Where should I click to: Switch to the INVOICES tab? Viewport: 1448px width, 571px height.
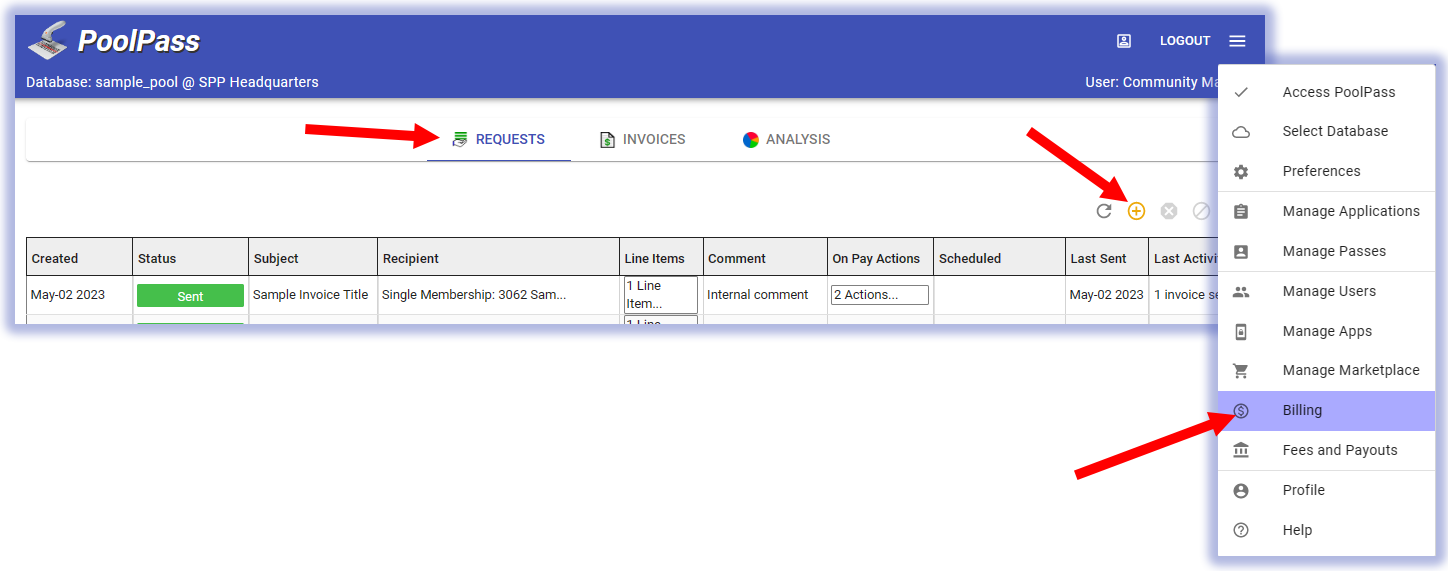pos(642,139)
